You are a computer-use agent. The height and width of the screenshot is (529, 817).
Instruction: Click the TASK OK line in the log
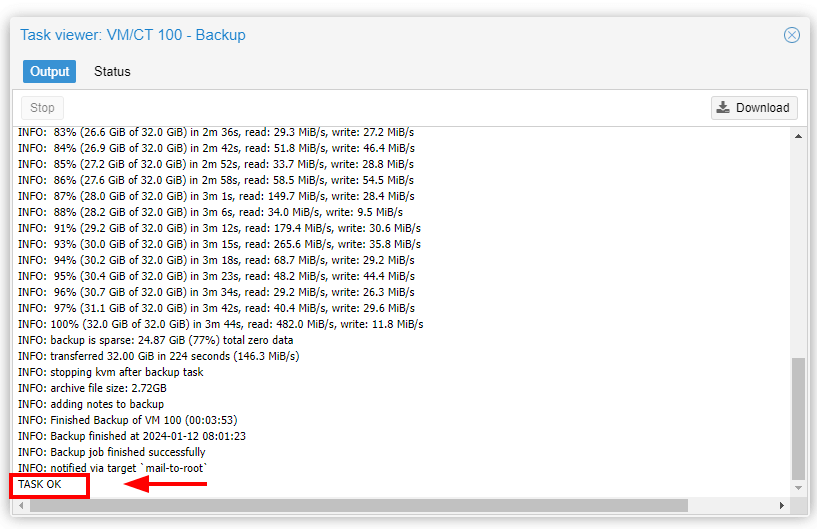tap(40, 485)
